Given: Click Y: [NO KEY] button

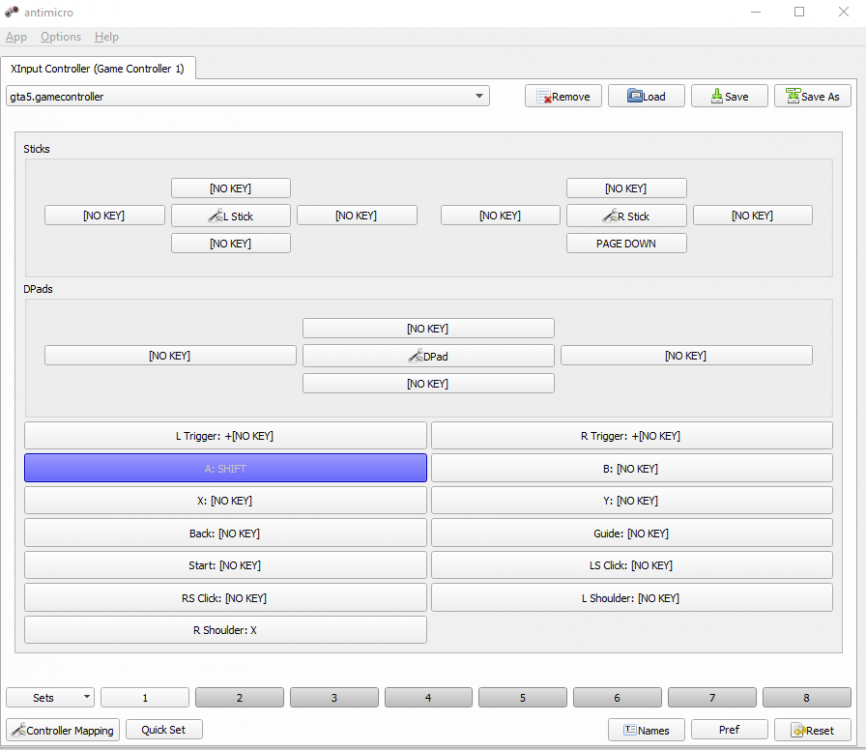Looking at the screenshot, I should [631, 500].
